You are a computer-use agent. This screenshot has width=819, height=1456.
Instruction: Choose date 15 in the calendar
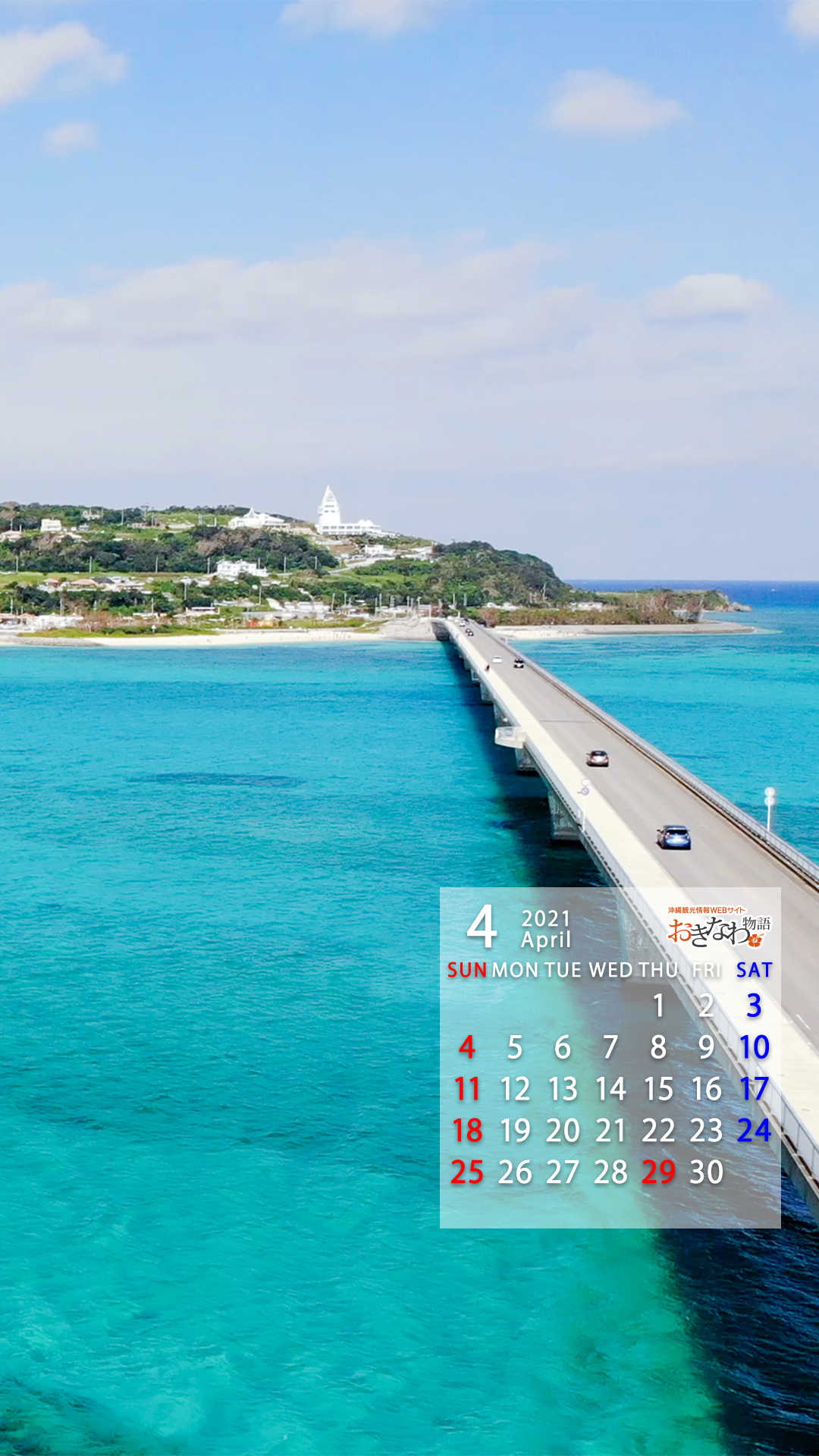[x=658, y=1089]
